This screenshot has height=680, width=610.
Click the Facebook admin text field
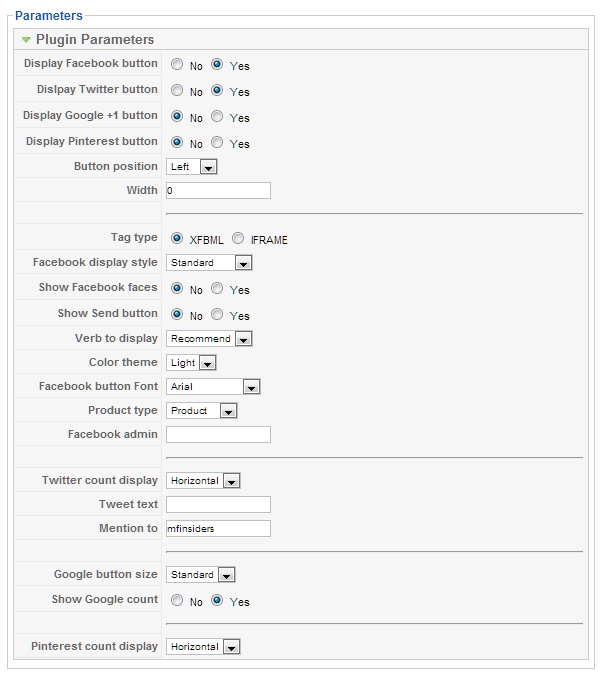click(218, 434)
